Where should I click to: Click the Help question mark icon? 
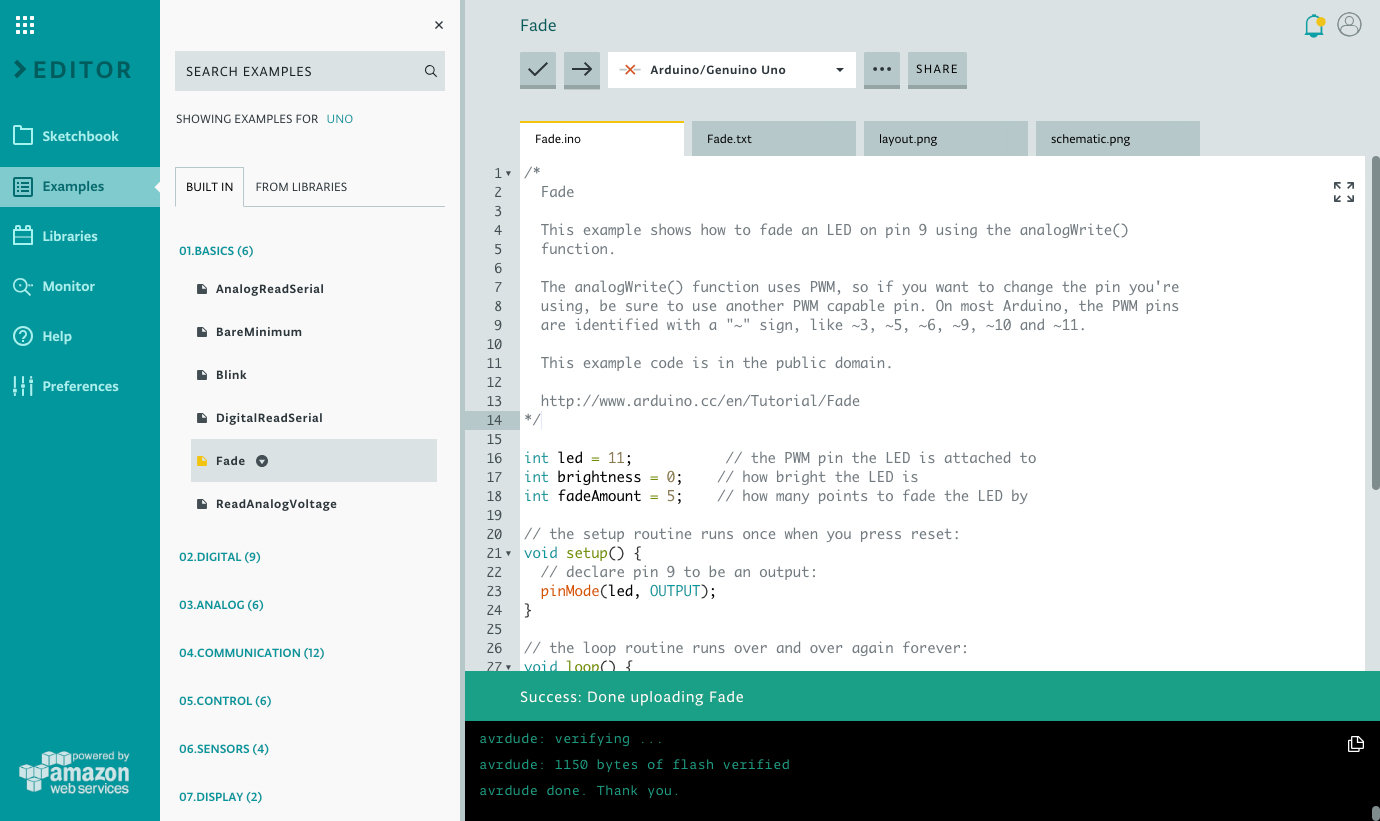[23, 336]
